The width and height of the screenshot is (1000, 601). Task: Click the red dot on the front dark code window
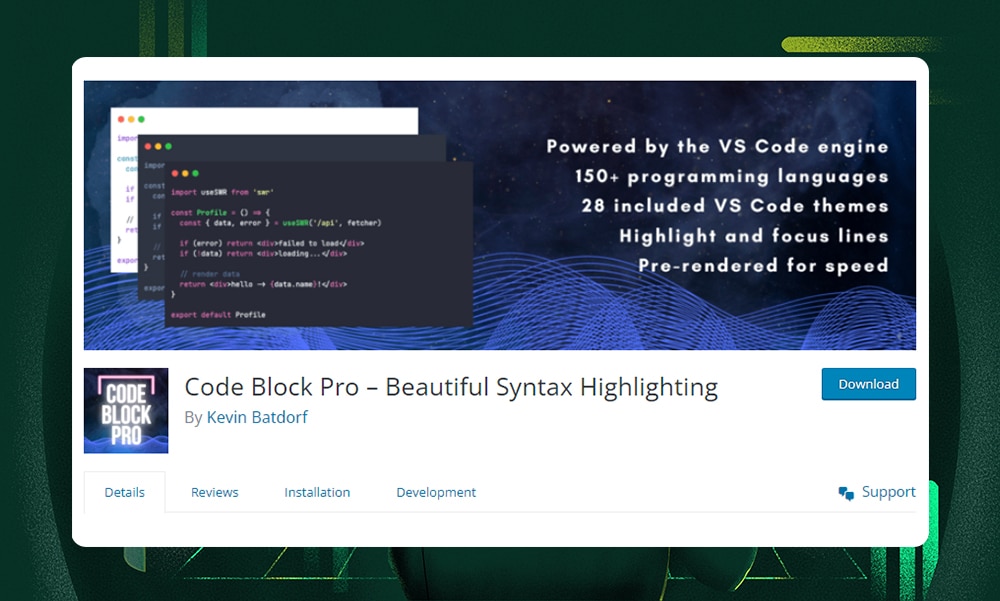(x=175, y=173)
